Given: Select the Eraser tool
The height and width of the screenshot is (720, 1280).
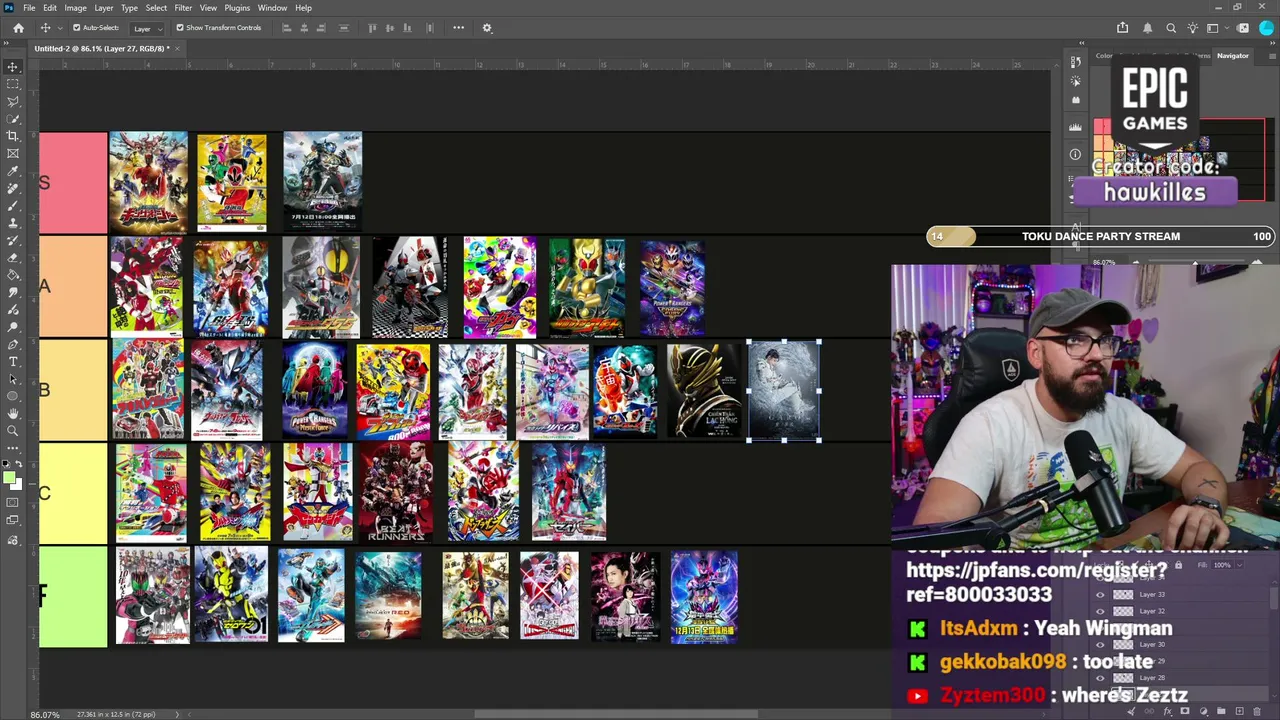Looking at the screenshot, I should (x=13, y=257).
